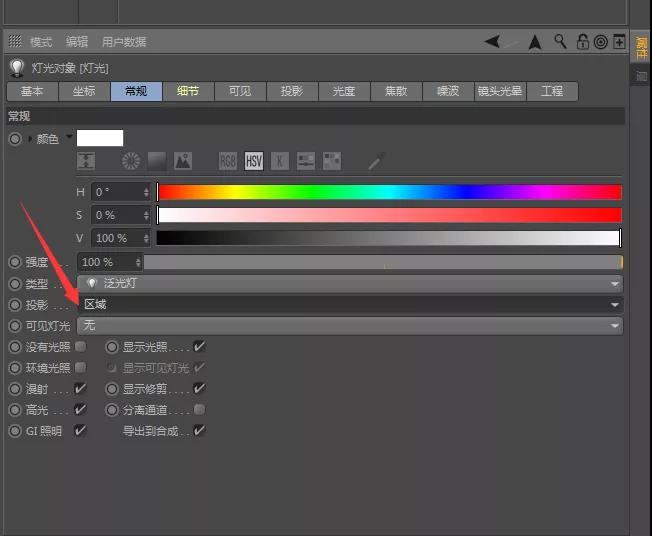Open the 投影 tab
The height and width of the screenshot is (536, 652).
(x=292, y=91)
